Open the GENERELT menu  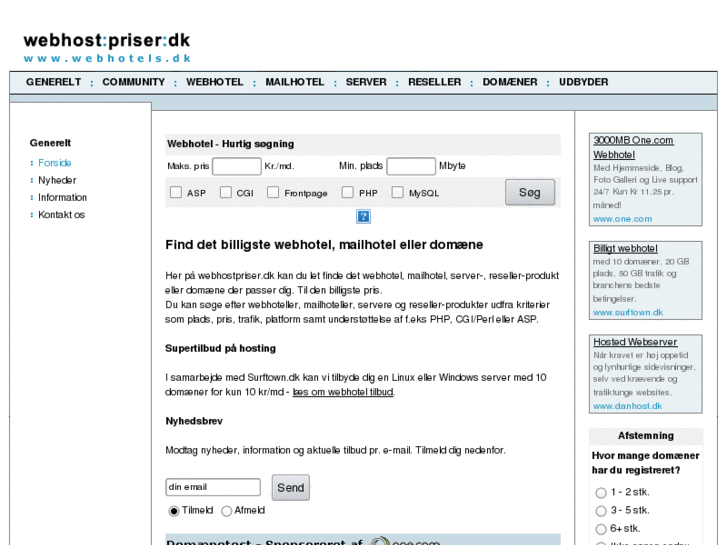(53, 82)
